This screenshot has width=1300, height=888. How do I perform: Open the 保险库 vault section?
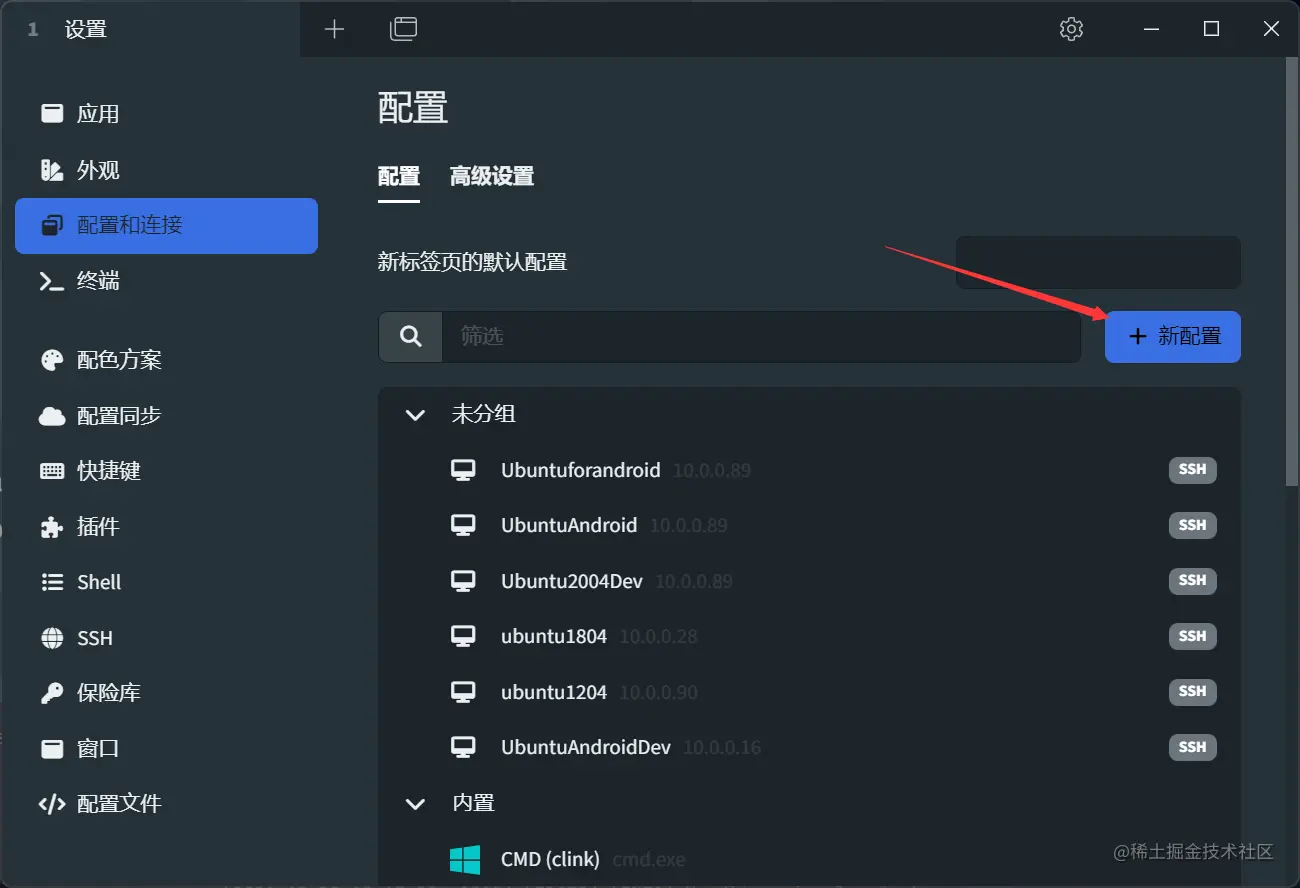(x=166, y=693)
